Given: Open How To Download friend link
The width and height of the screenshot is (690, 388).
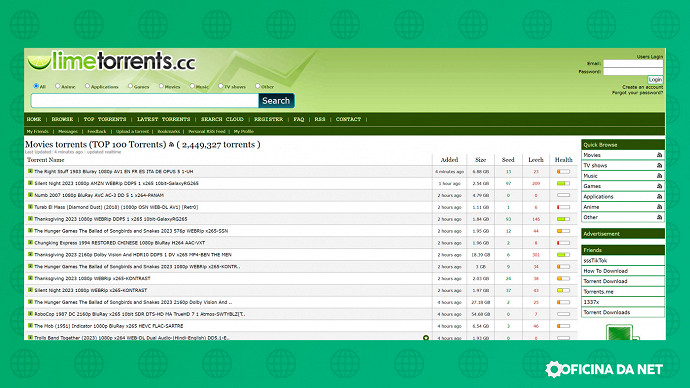Looking at the screenshot, I should coord(606,271).
